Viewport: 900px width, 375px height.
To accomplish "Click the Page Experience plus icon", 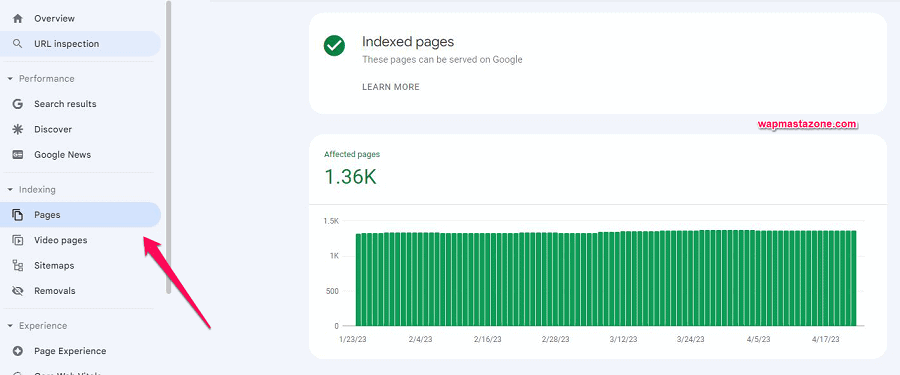I will pyautogui.click(x=18, y=351).
